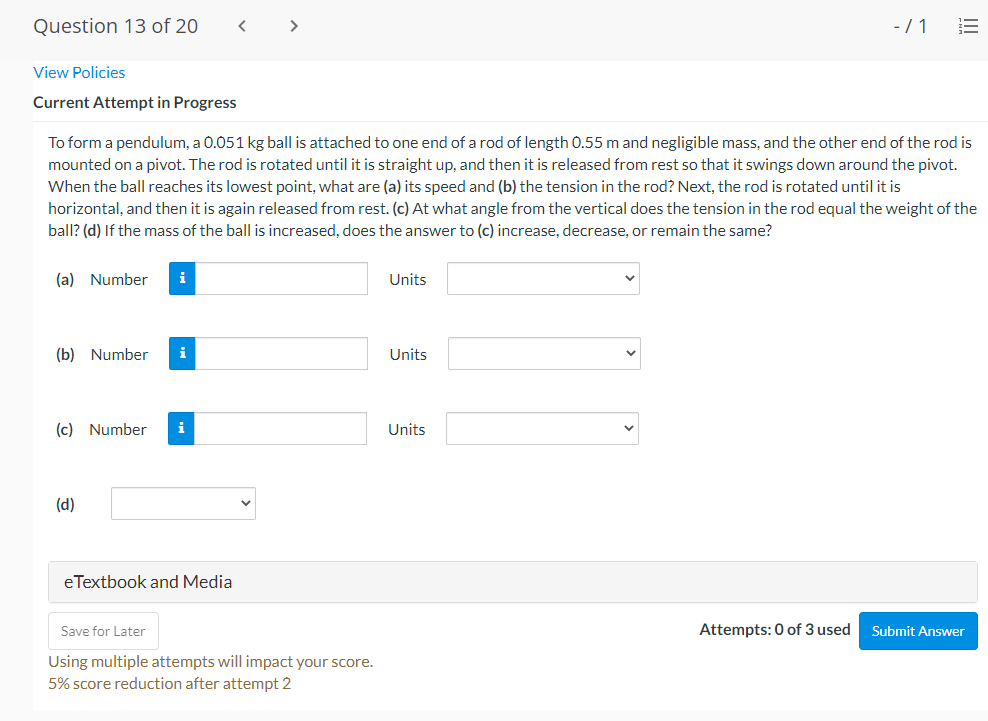Open the Units dropdown for part (a)

tap(543, 278)
